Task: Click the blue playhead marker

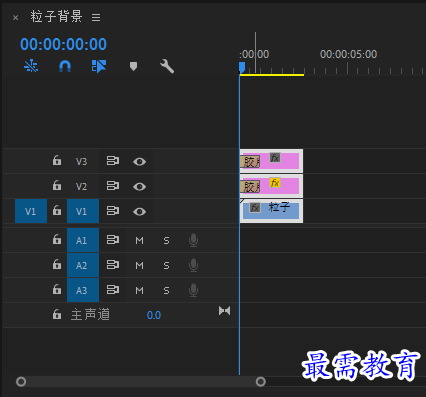Action: pyautogui.click(x=242, y=67)
